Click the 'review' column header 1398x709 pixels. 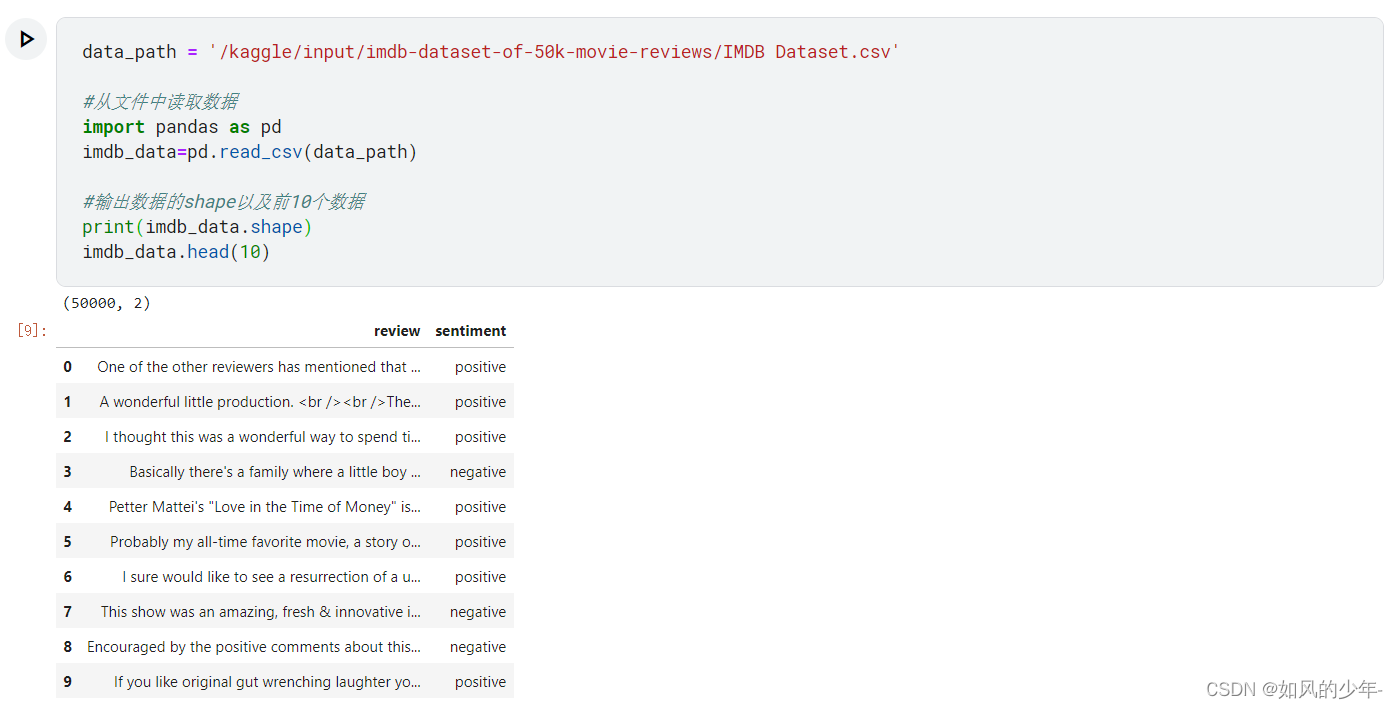[x=397, y=331]
